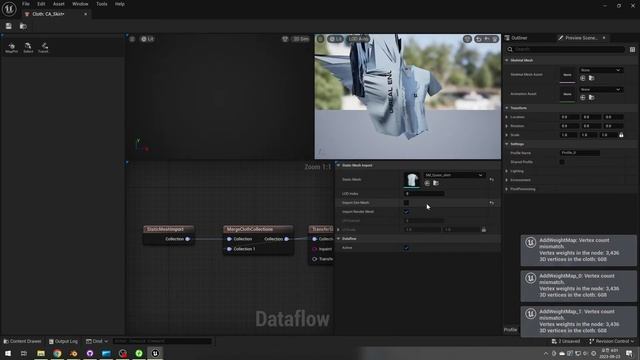Browse to Static Mesh in Content Browser
The width and height of the screenshot is (640, 360).
(x=436, y=183)
